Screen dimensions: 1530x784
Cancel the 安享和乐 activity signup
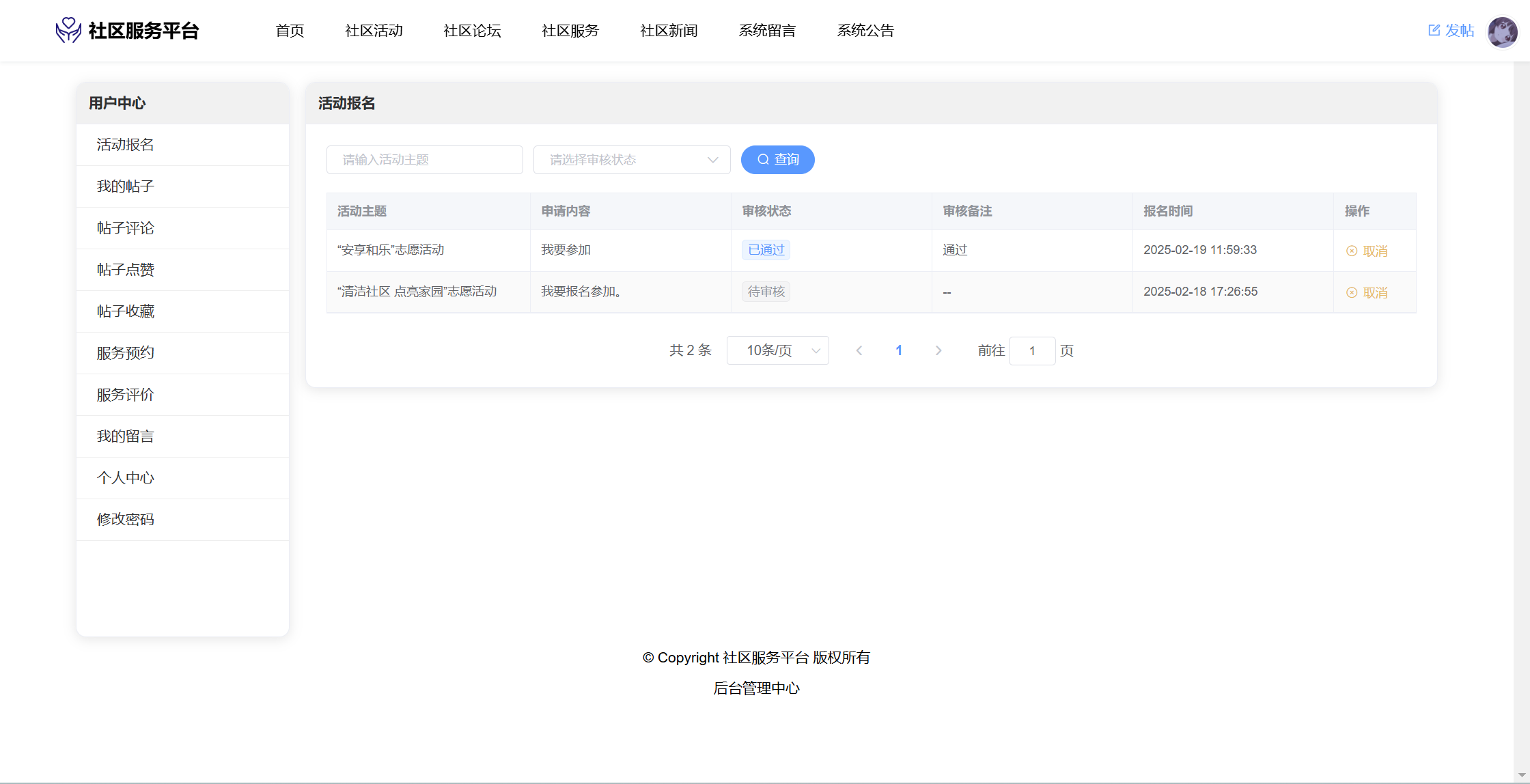click(x=1367, y=251)
